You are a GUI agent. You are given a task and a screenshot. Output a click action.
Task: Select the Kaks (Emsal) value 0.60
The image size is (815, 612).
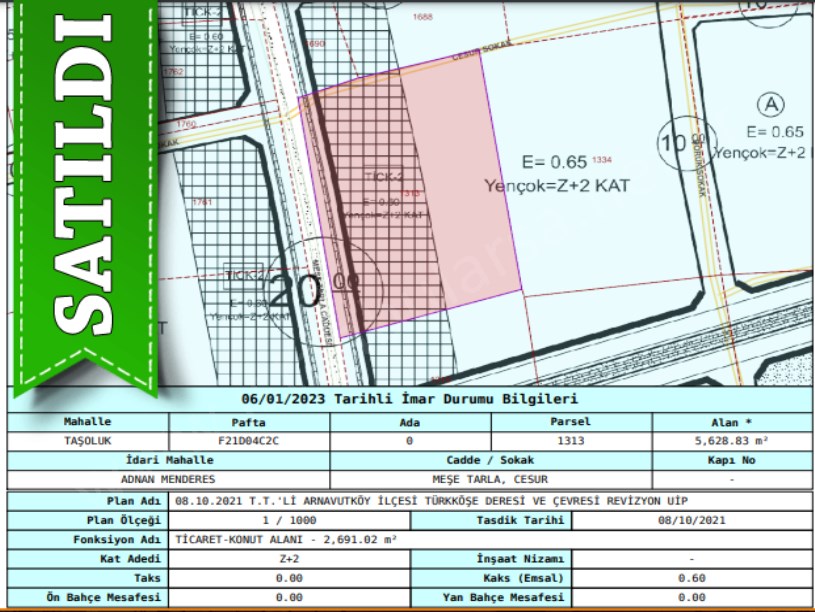click(691, 578)
